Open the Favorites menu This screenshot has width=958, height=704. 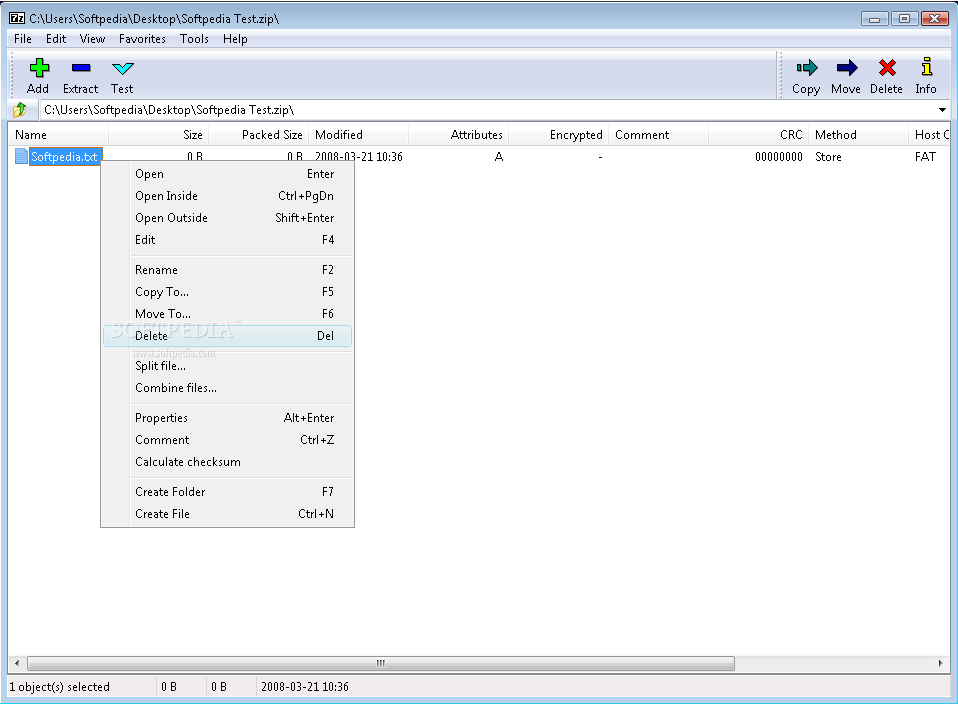click(x=142, y=39)
